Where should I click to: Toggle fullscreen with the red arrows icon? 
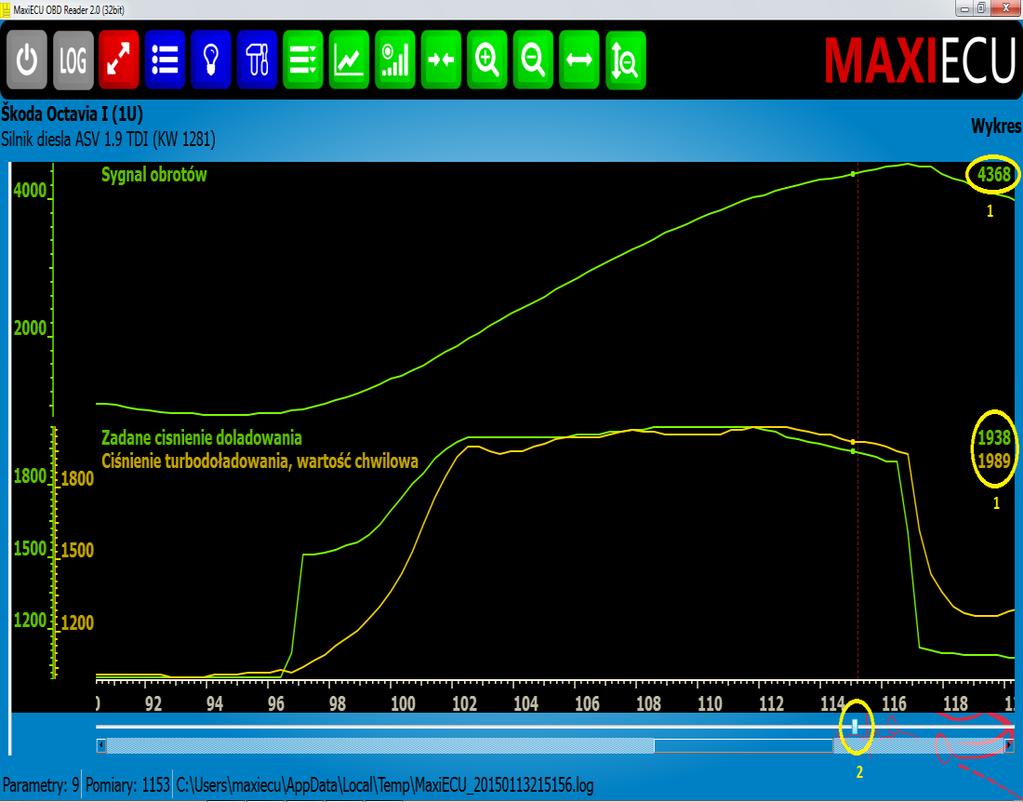tap(119, 59)
